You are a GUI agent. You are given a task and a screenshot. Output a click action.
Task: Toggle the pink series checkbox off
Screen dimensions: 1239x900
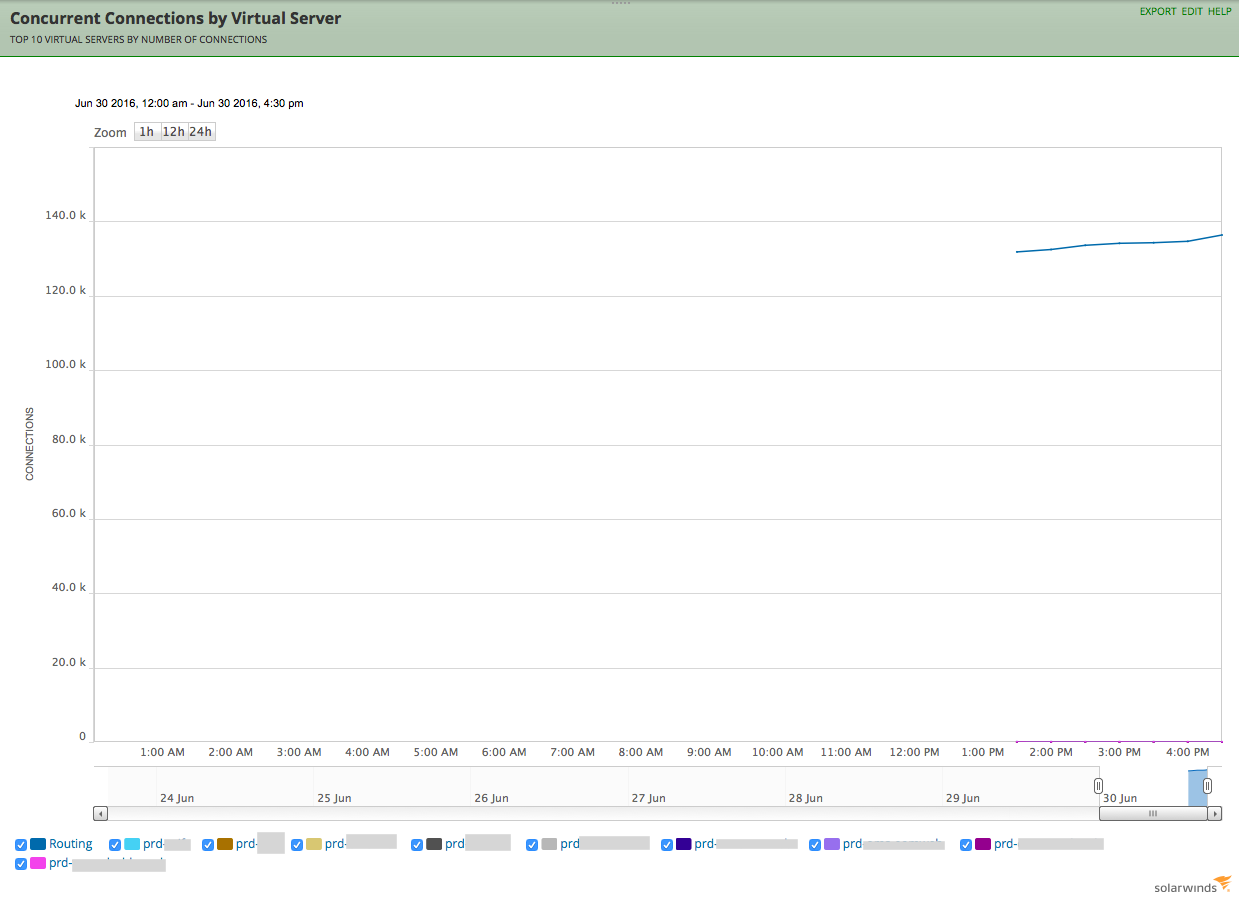(x=21, y=864)
